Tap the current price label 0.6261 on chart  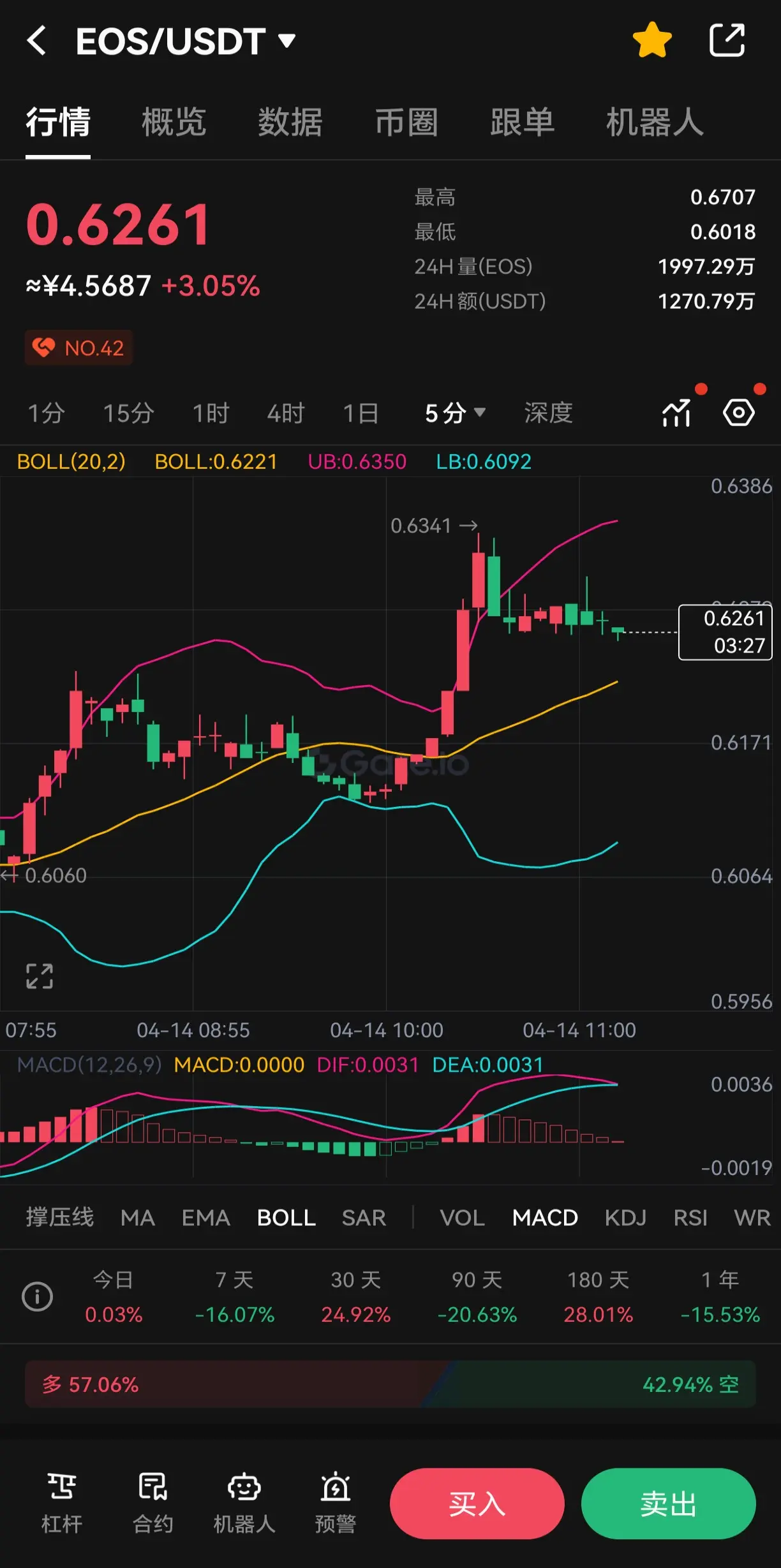pyautogui.click(x=725, y=632)
